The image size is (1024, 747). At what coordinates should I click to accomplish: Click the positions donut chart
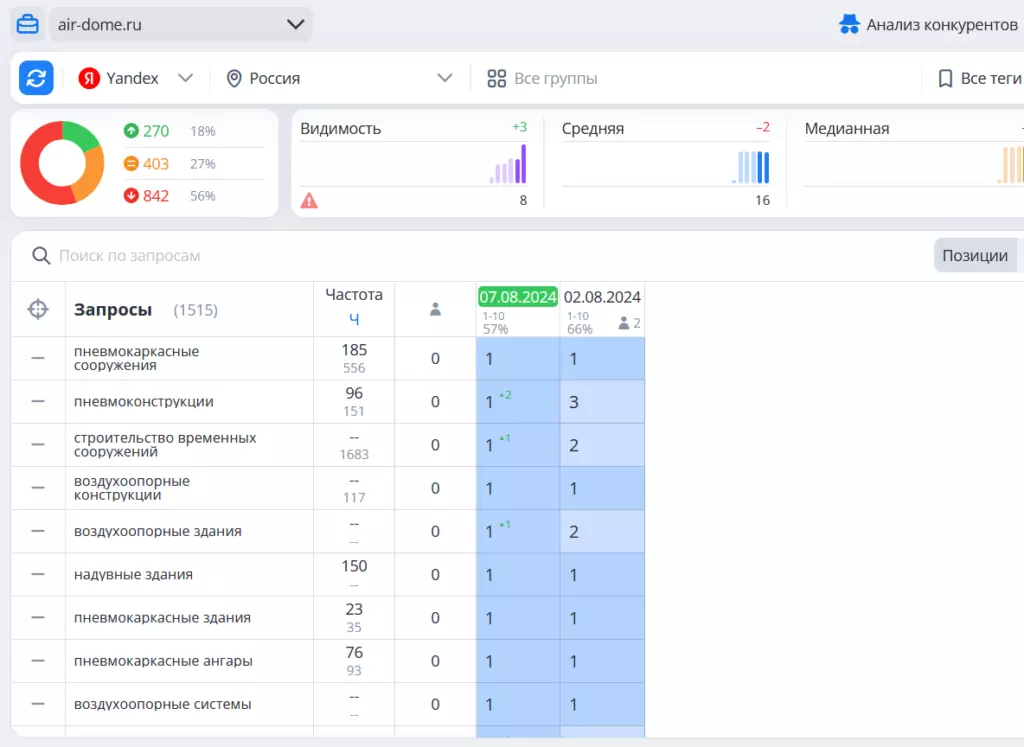click(62, 163)
